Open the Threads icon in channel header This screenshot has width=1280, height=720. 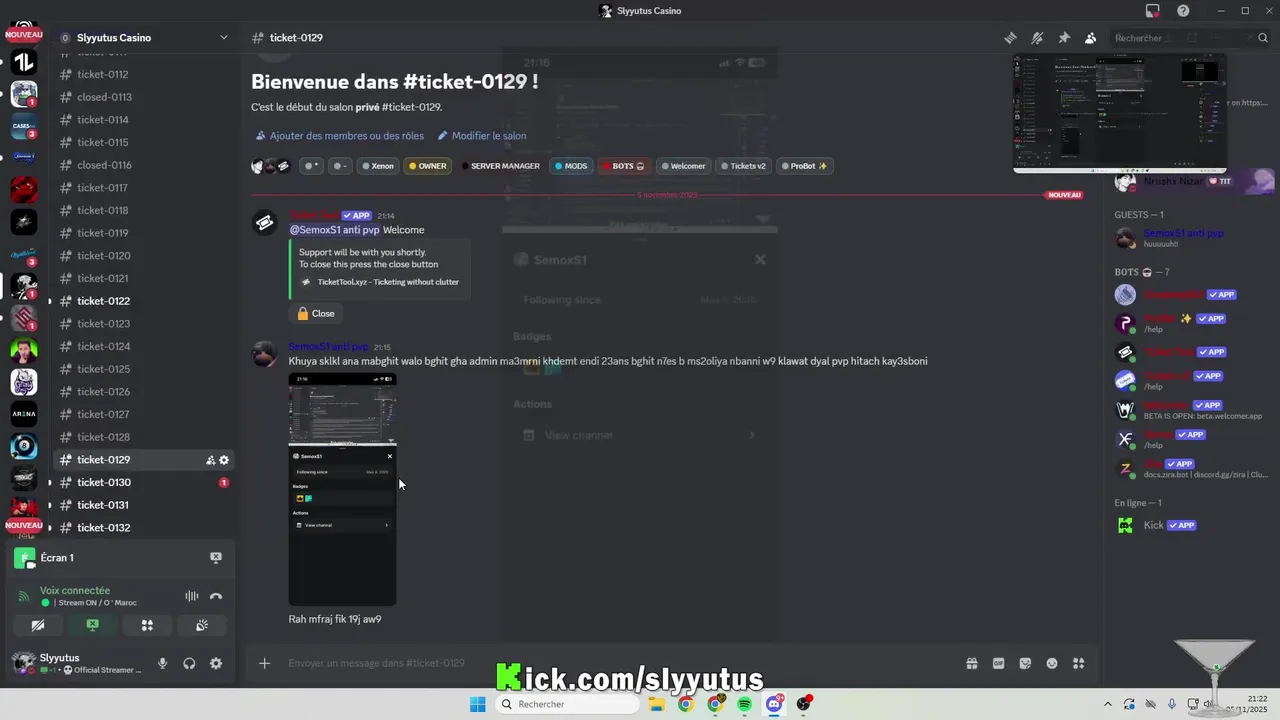click(x=1011, y=38)
